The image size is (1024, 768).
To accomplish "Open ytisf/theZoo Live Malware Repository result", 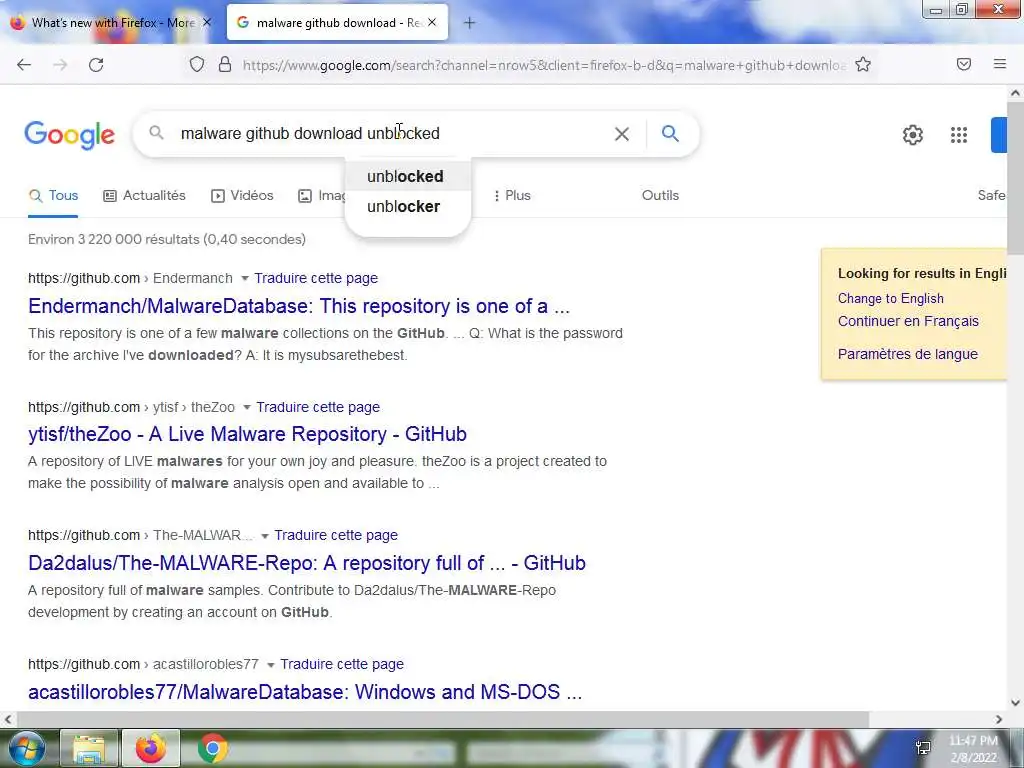I will (248, 434).
